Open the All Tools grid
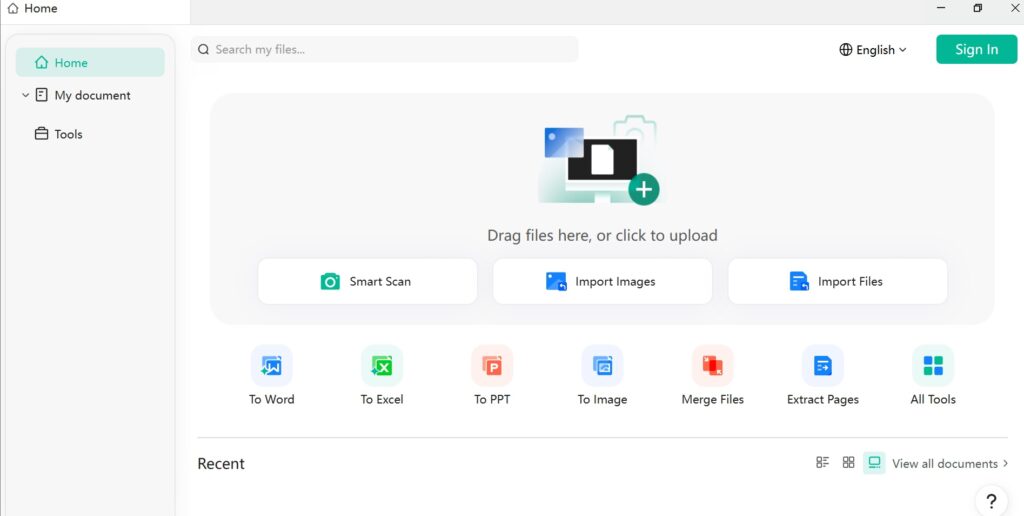1024x516 pixels. click(x=932, y=366)
